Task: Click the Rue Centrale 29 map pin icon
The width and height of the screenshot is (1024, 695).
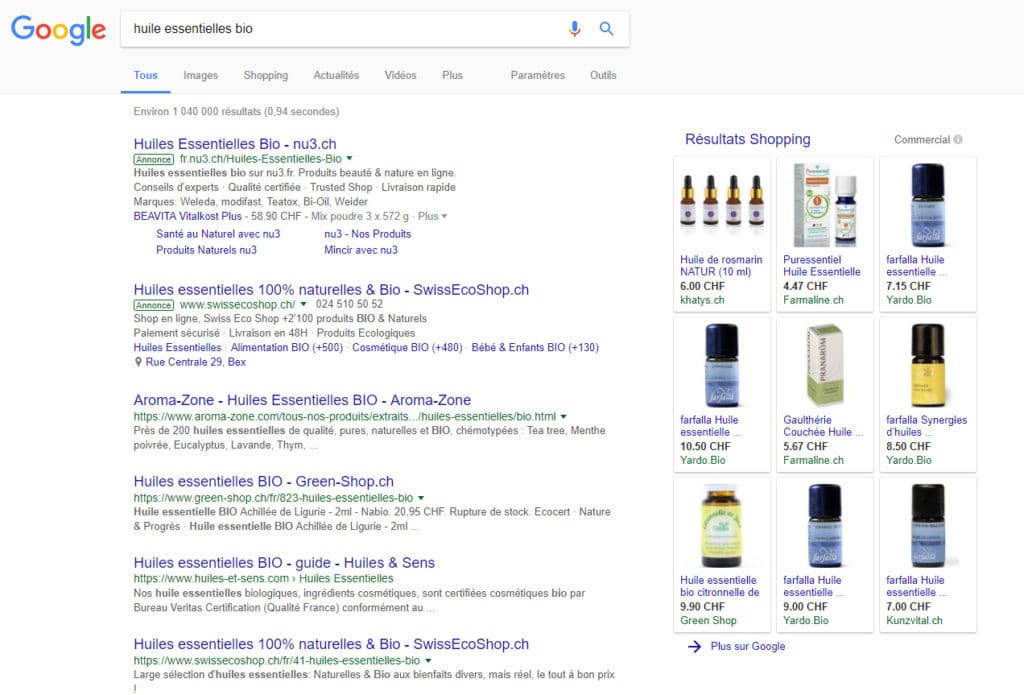Action: click(138, 362)
